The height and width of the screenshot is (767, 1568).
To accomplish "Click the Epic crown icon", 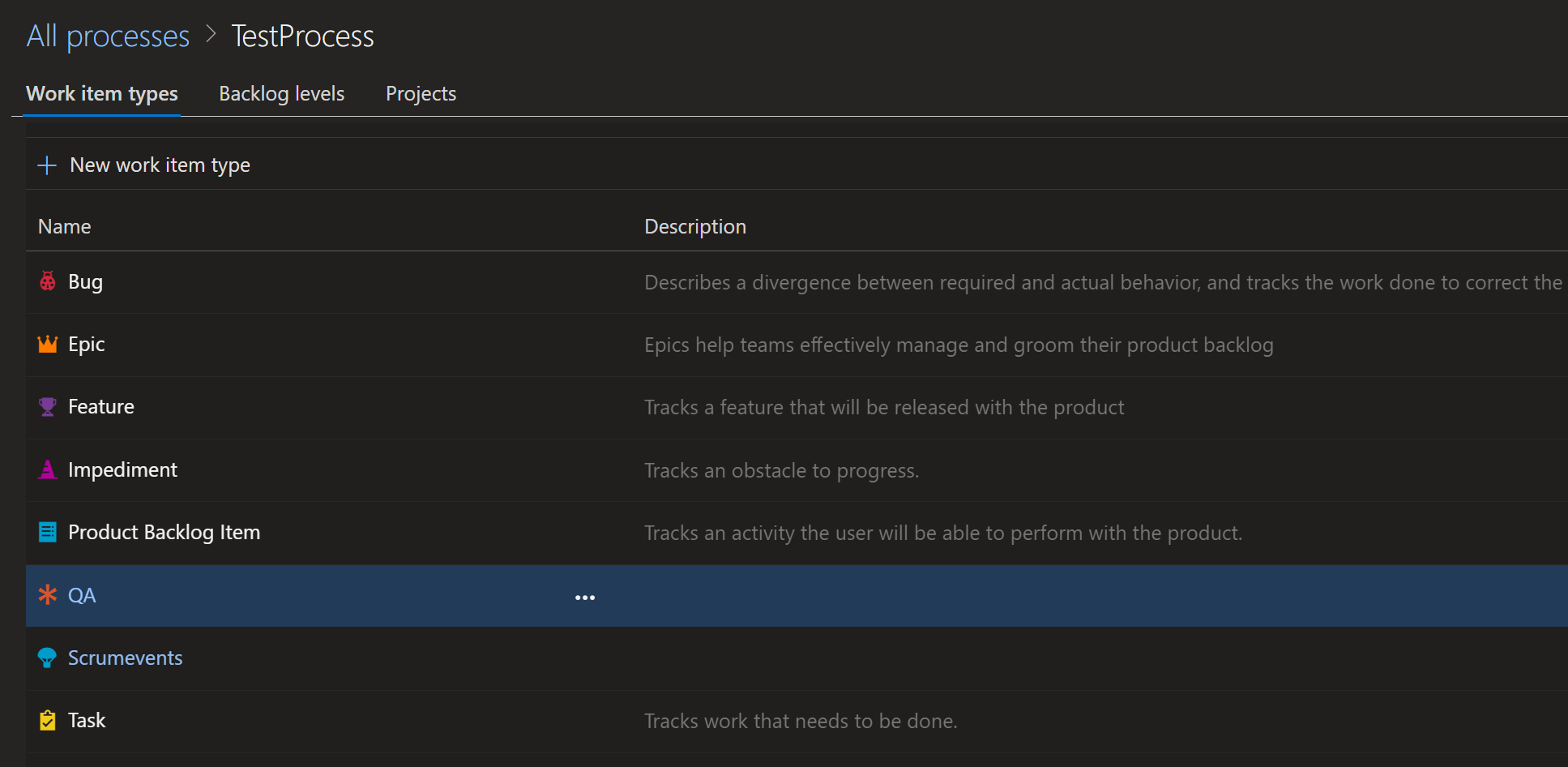I will [x=47, y=343].
